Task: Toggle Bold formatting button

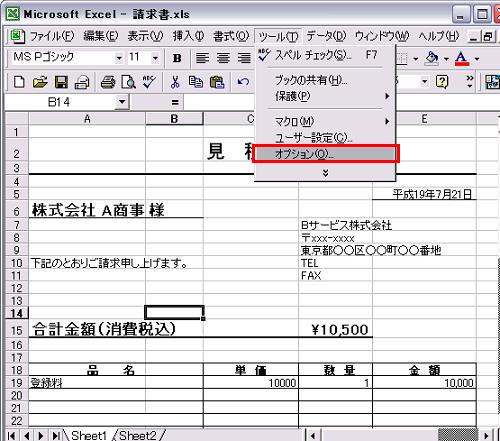Action: pyautogui.click(x=177, y=58)
